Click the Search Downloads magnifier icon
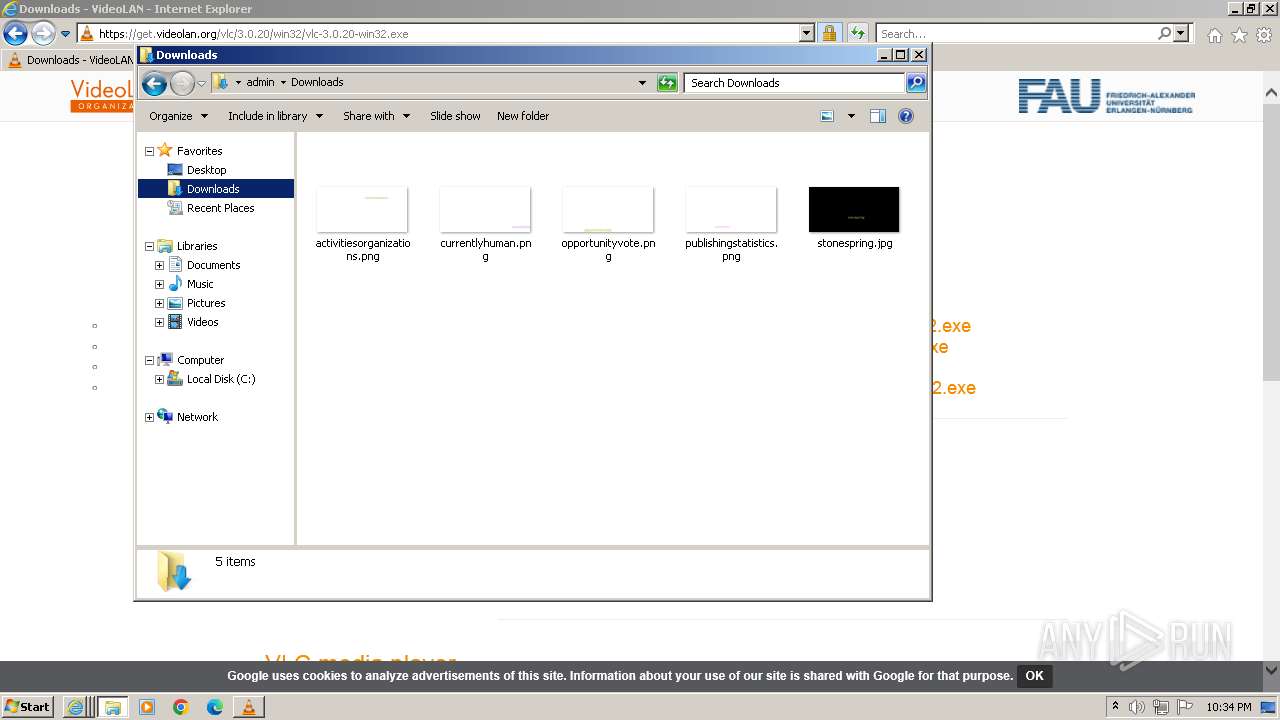Image resolution: width=1280 pixels, height=720 pixels. tap(916, 83)
